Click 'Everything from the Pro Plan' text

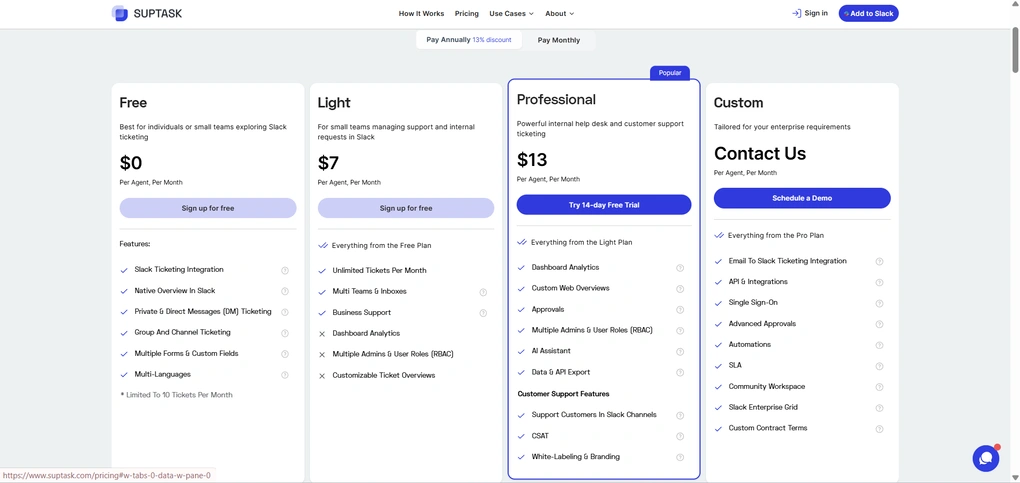[776, 236]
